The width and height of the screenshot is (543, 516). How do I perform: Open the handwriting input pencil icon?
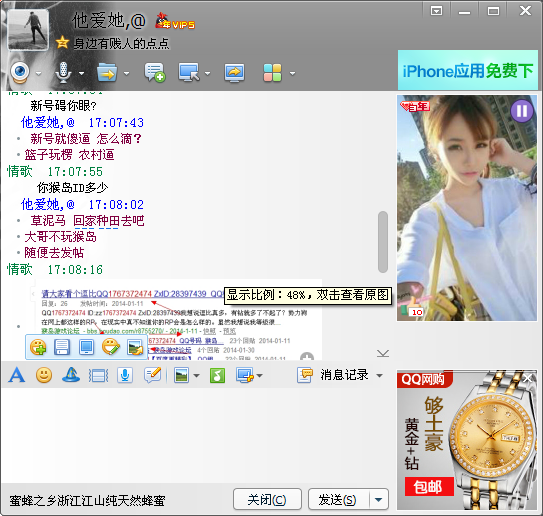[x=153, y=375]
